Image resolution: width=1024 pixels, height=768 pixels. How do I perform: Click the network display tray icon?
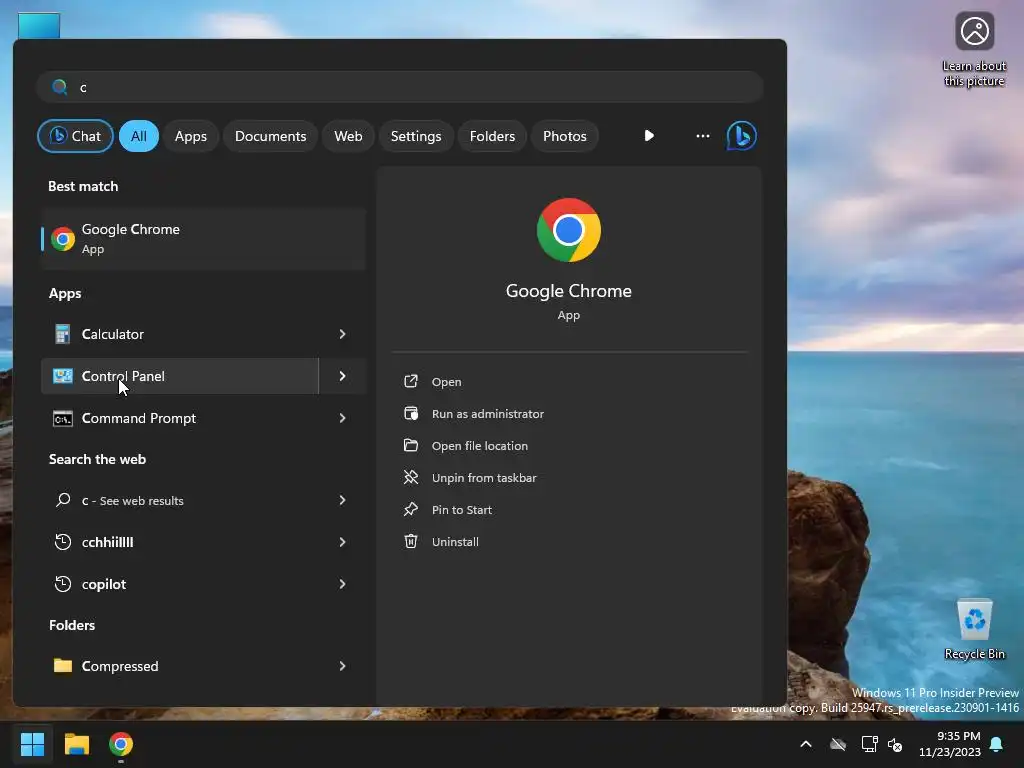click(869, 744)
